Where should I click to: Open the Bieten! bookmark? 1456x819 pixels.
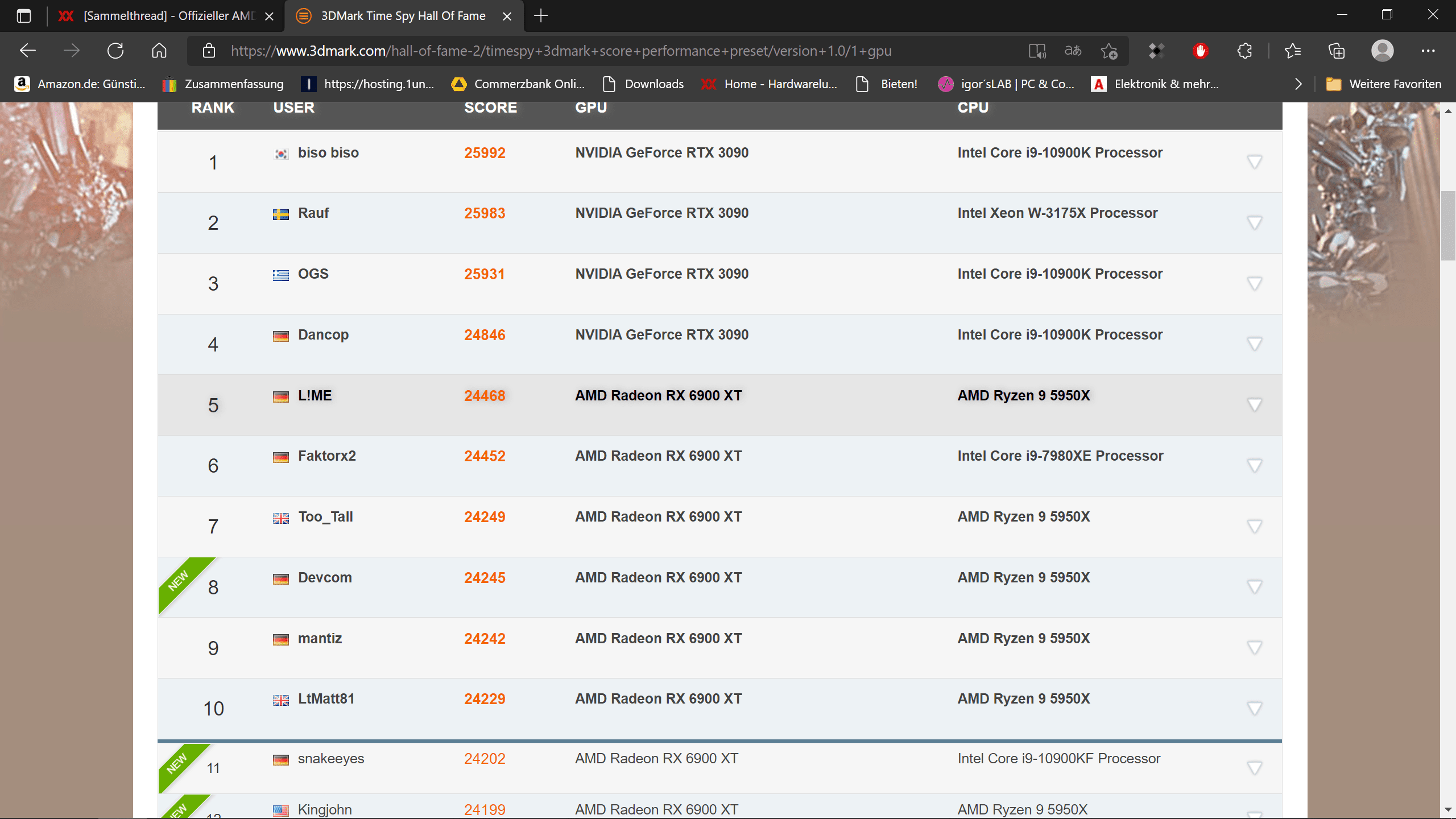pos(887,84)
